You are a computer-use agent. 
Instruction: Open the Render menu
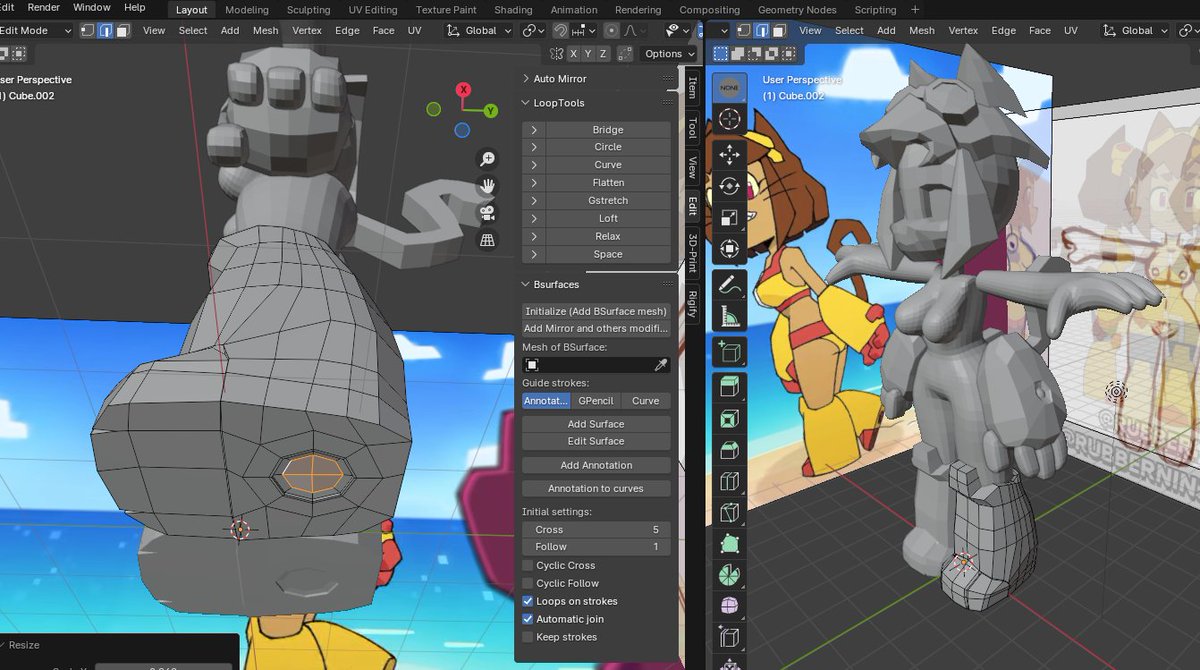point(44,8)
